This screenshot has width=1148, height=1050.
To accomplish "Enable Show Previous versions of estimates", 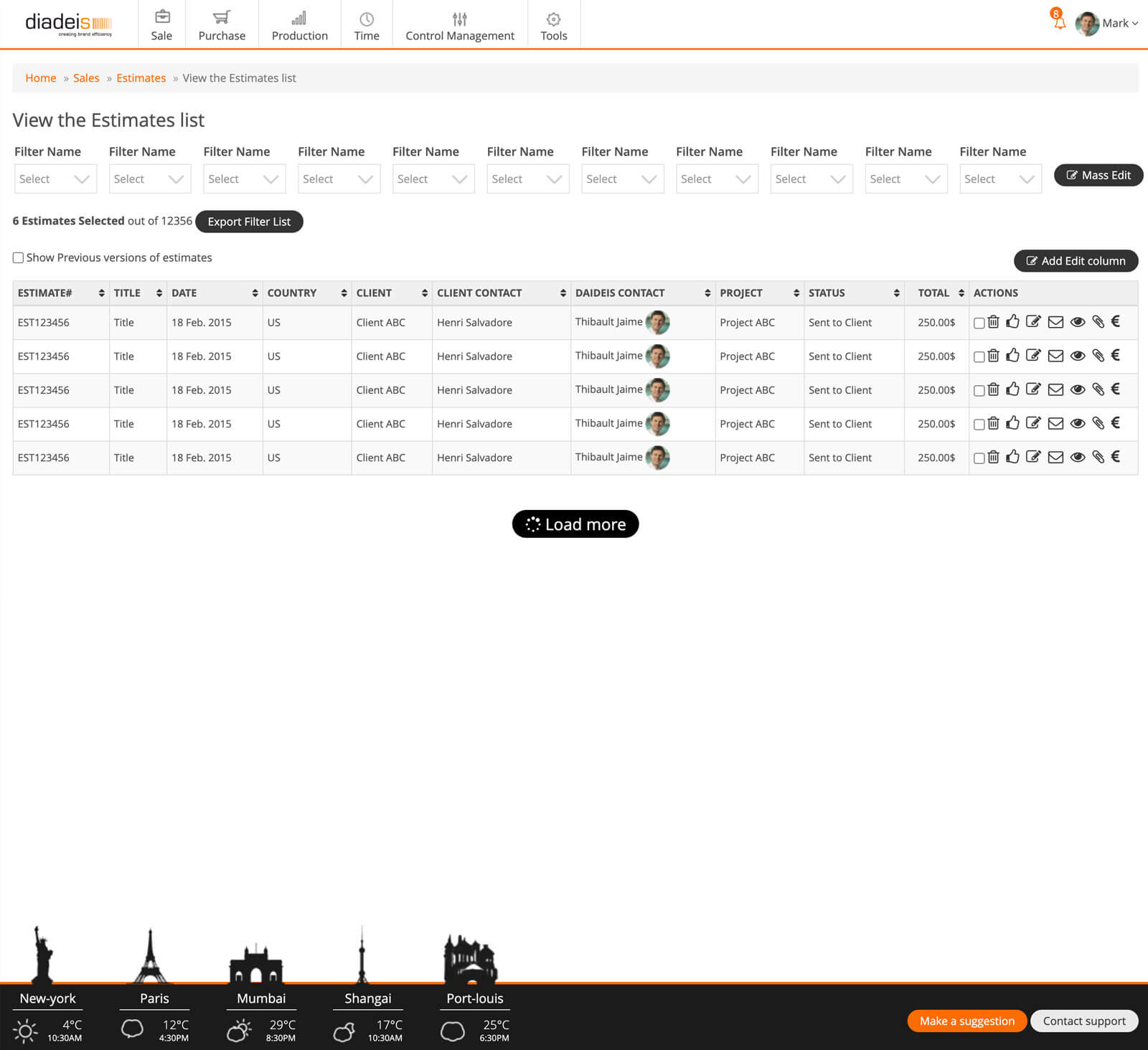I will (19, 258).
